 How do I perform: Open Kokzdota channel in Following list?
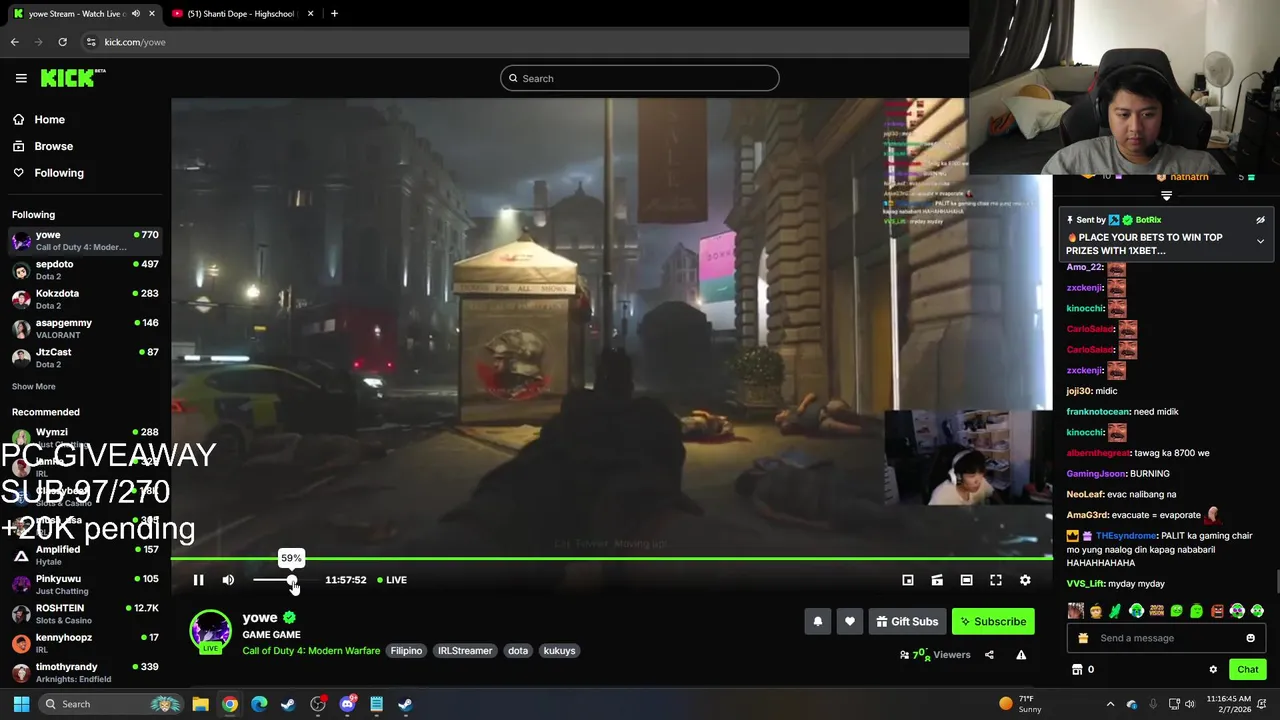[85, 299]
